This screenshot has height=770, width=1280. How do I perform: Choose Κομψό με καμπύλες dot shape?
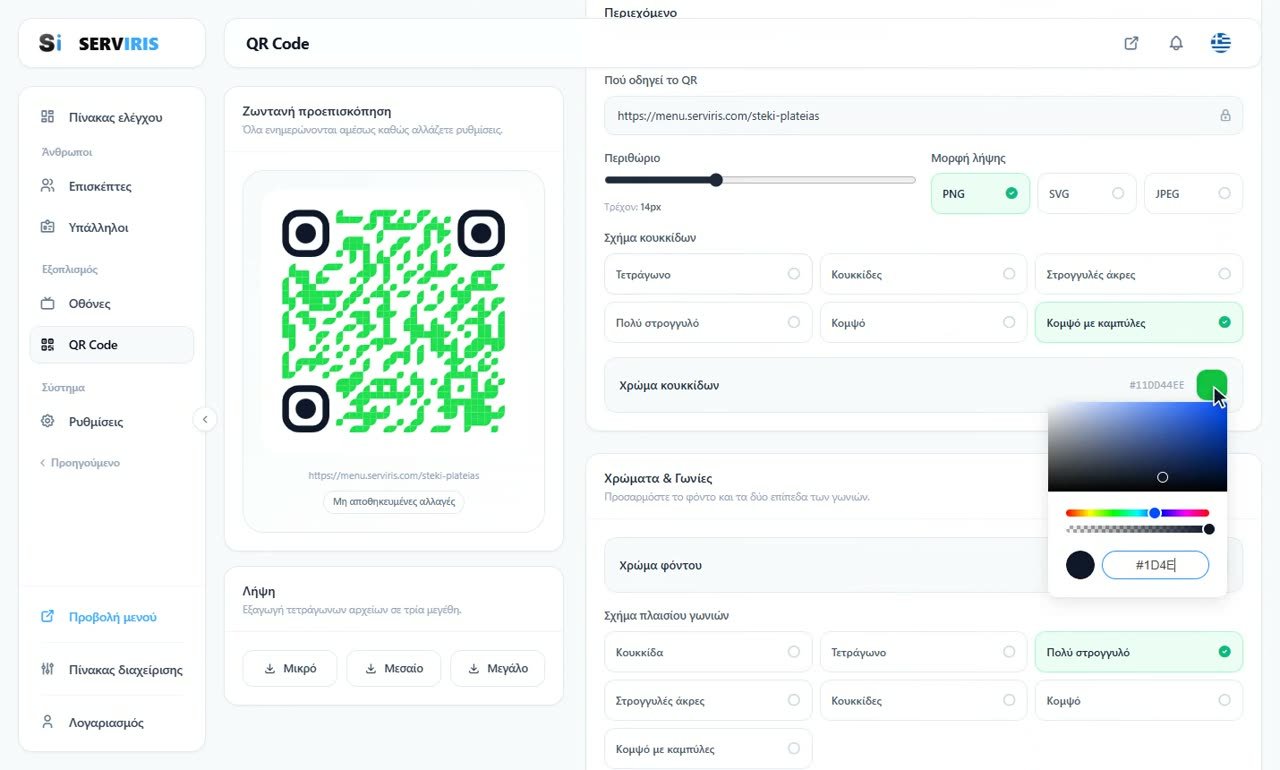coord(1139,322)
